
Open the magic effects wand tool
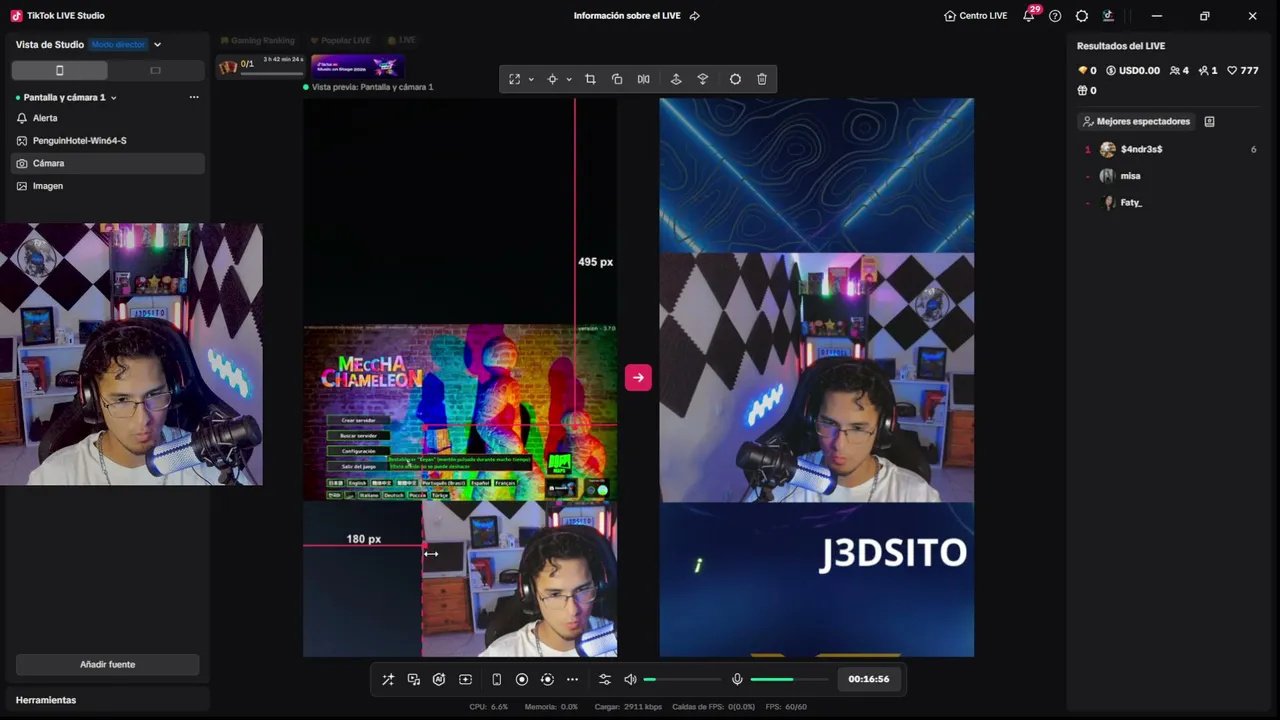point(388,680)
